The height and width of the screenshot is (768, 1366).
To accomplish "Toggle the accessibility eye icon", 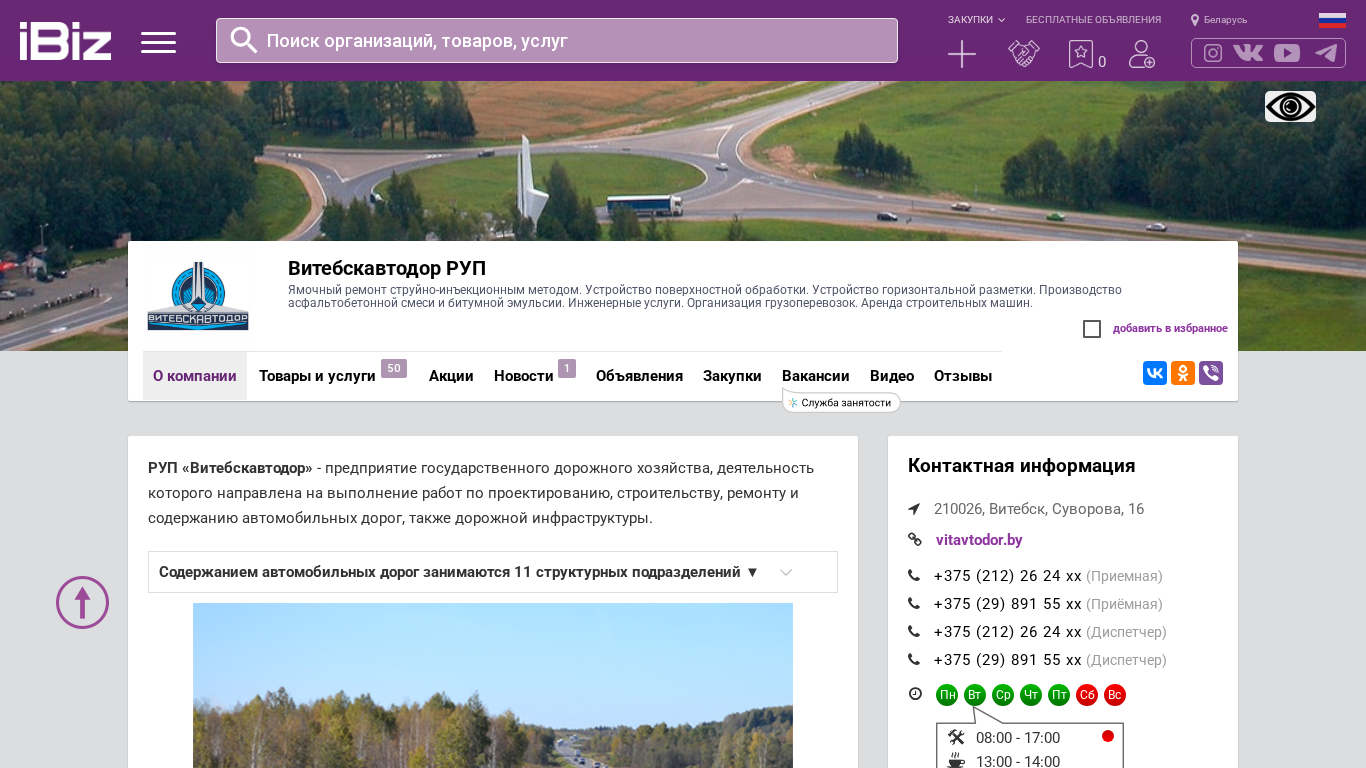I will (1290, 106).
